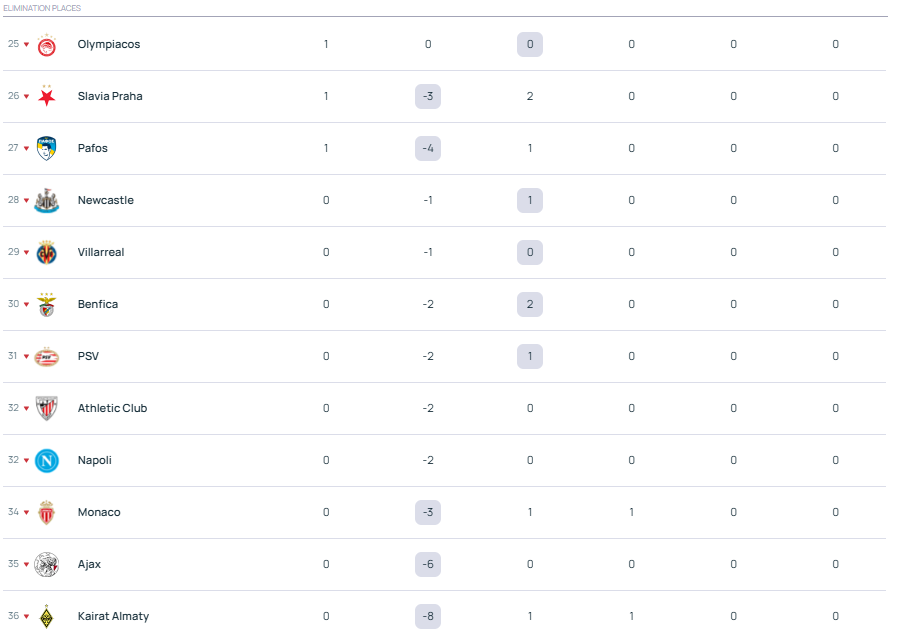Click the yellow Villarreal badge

tap(47, 253)
